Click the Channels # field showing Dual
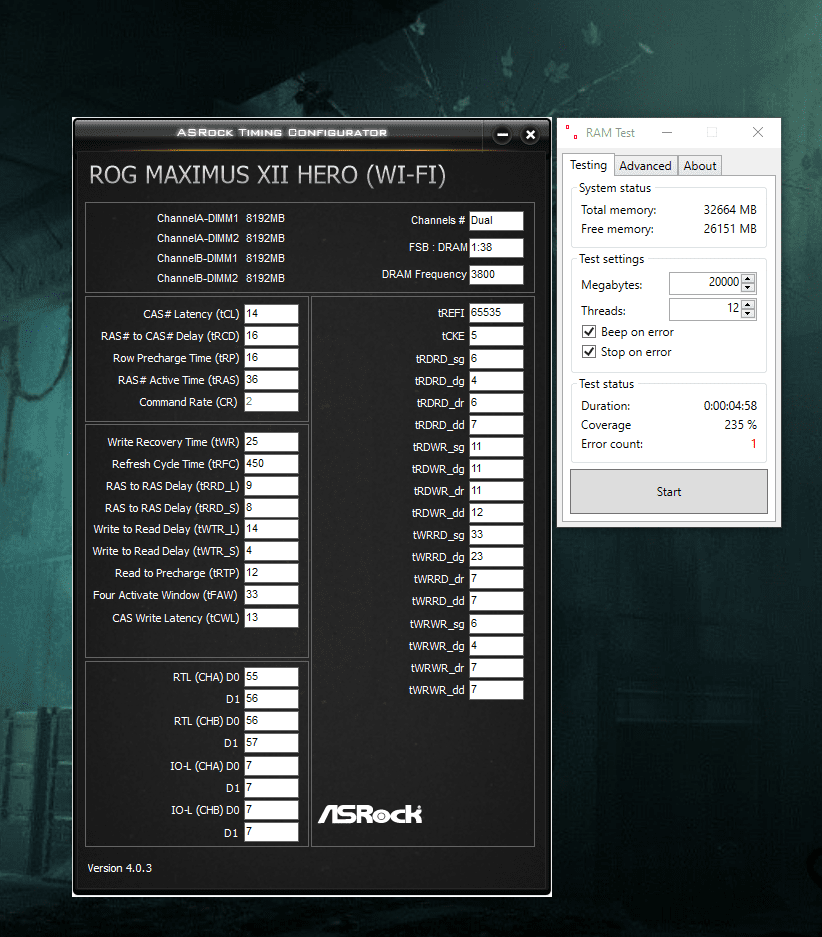This screenshot has height=937, width=822. [x=496, y=221]
